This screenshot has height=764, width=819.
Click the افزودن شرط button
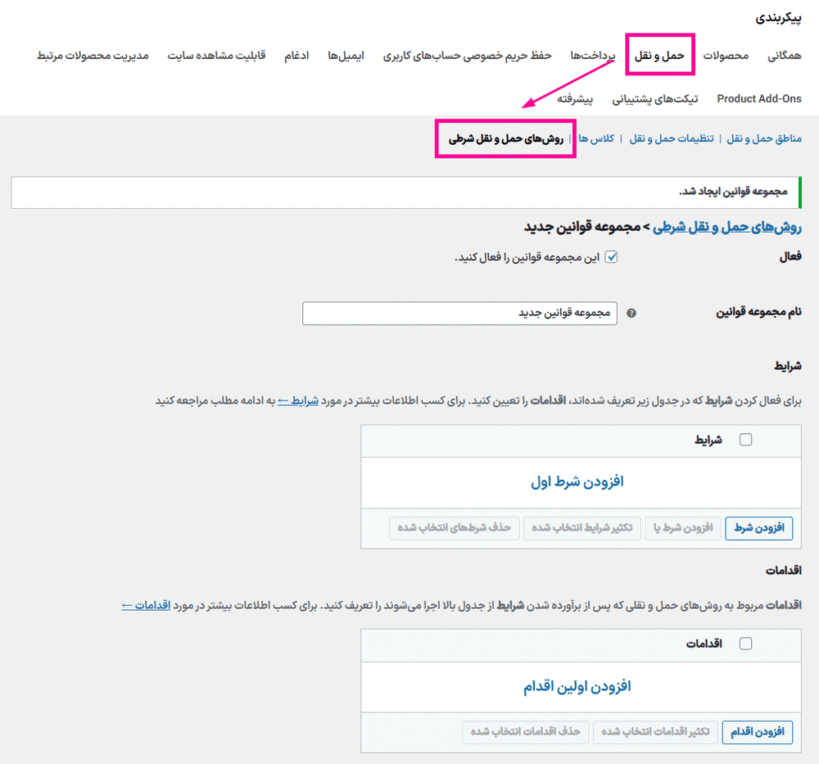(x=759, y=528)
